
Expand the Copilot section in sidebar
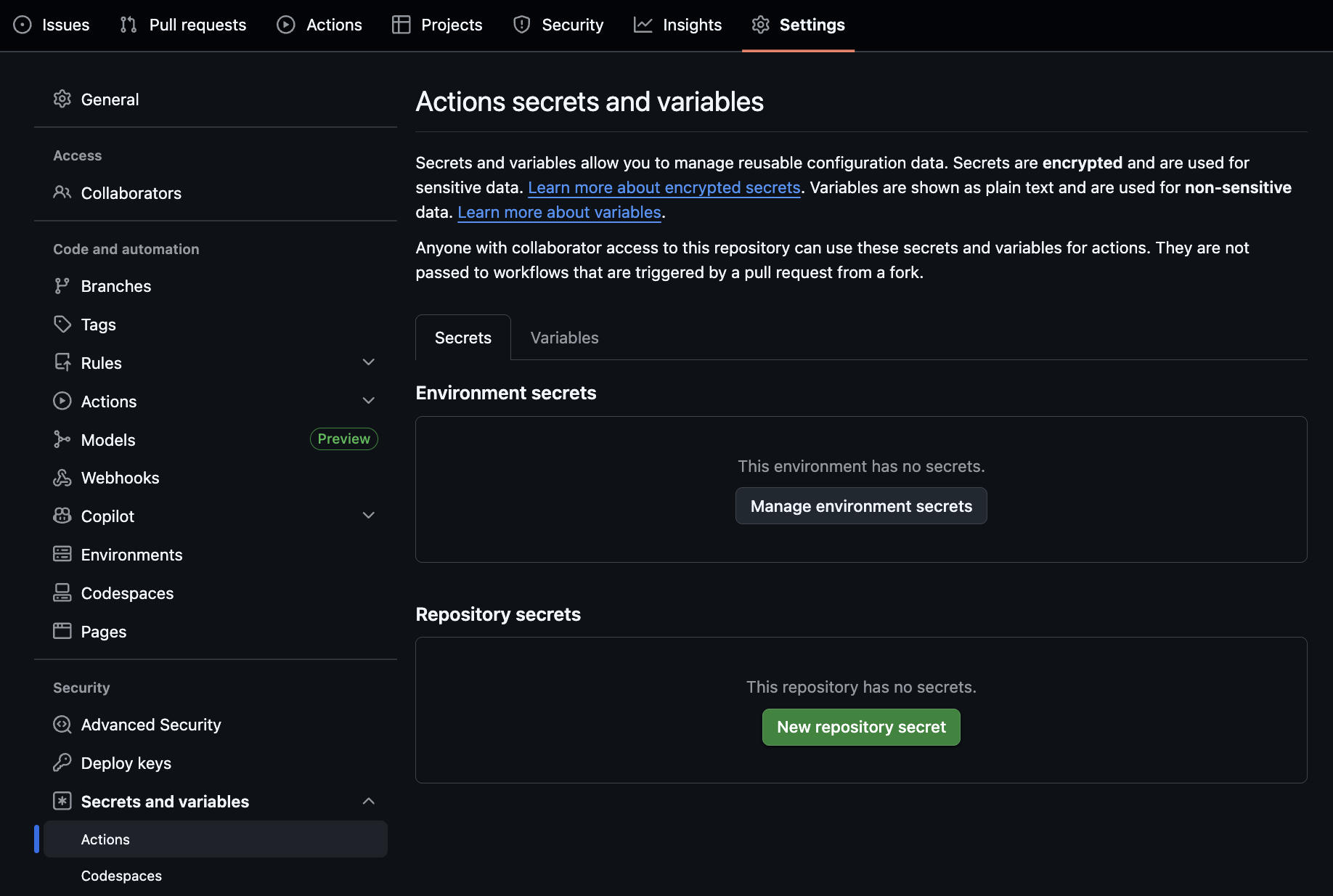pos(369,515)
